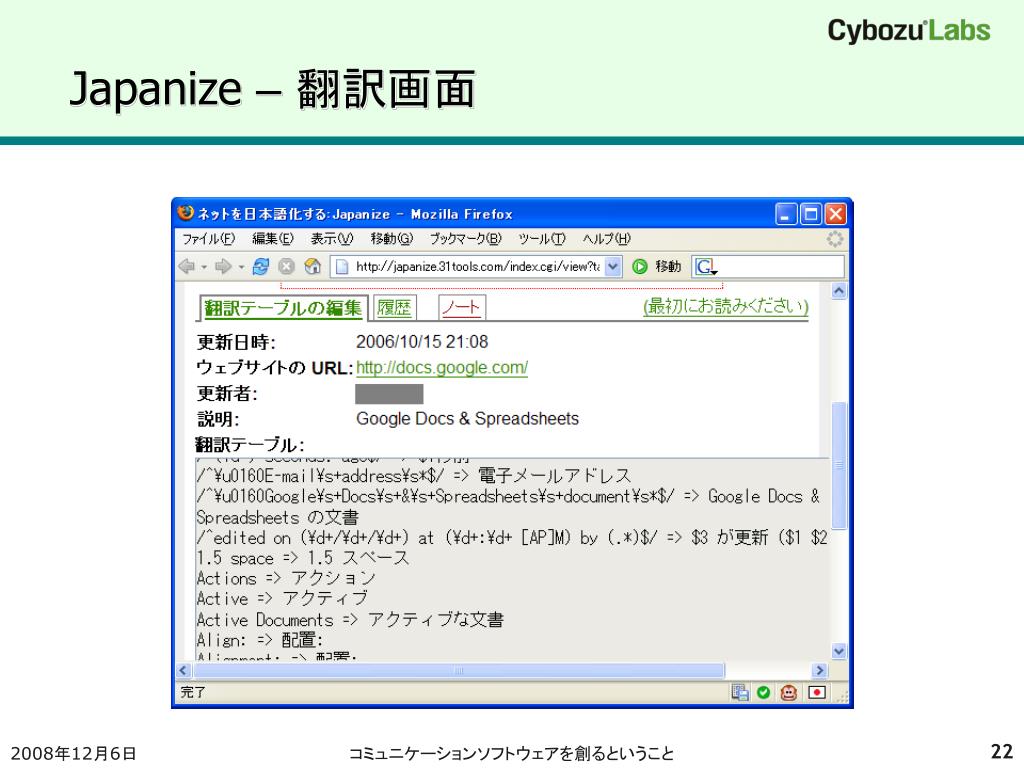This screenshot has width=1024, height=768.
Task: Click the Japanese flag Japanize status icon
Action: [817, 692]
